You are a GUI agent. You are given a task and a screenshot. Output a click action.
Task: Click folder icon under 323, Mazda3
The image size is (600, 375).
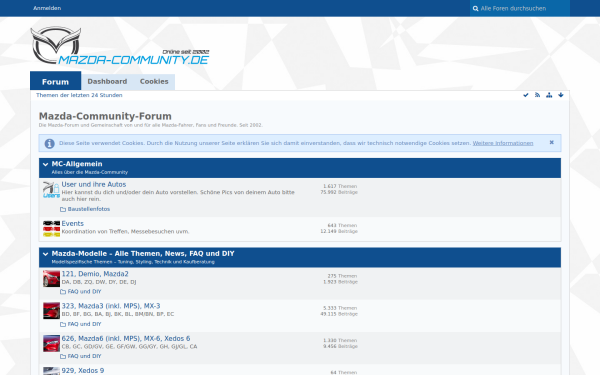63,324
